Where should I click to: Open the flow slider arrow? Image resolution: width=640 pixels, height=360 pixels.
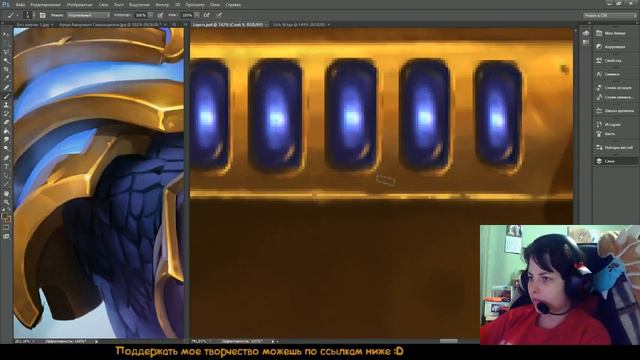(197, 15)
